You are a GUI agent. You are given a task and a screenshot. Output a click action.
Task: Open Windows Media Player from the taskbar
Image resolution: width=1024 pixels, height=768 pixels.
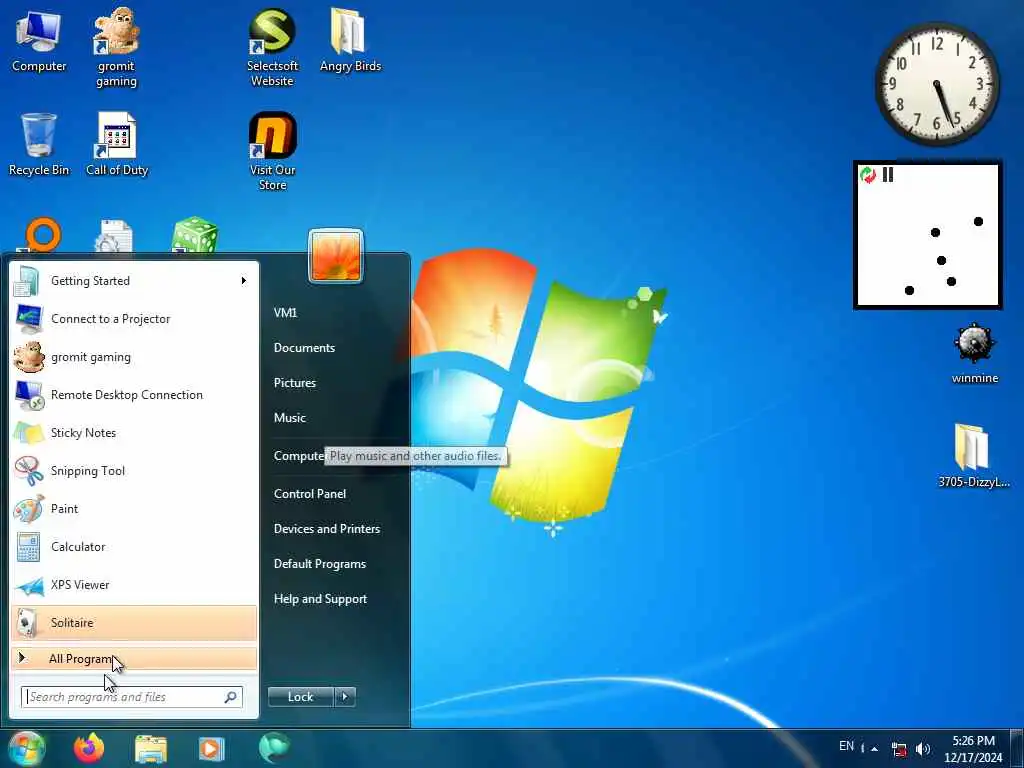(211, 748)
